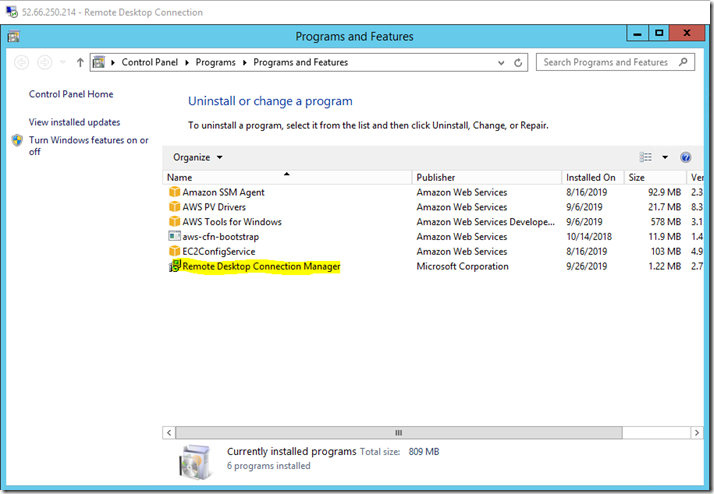This screenshot has height=494, width=714.
Task: Expand the chevron after Programs breadcrumb
Action: [x=245, y=62]
